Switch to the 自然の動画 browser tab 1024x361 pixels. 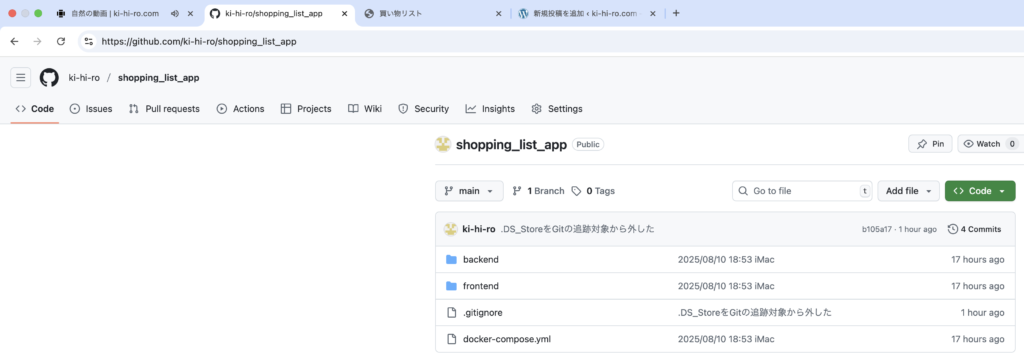coord(114,13)
